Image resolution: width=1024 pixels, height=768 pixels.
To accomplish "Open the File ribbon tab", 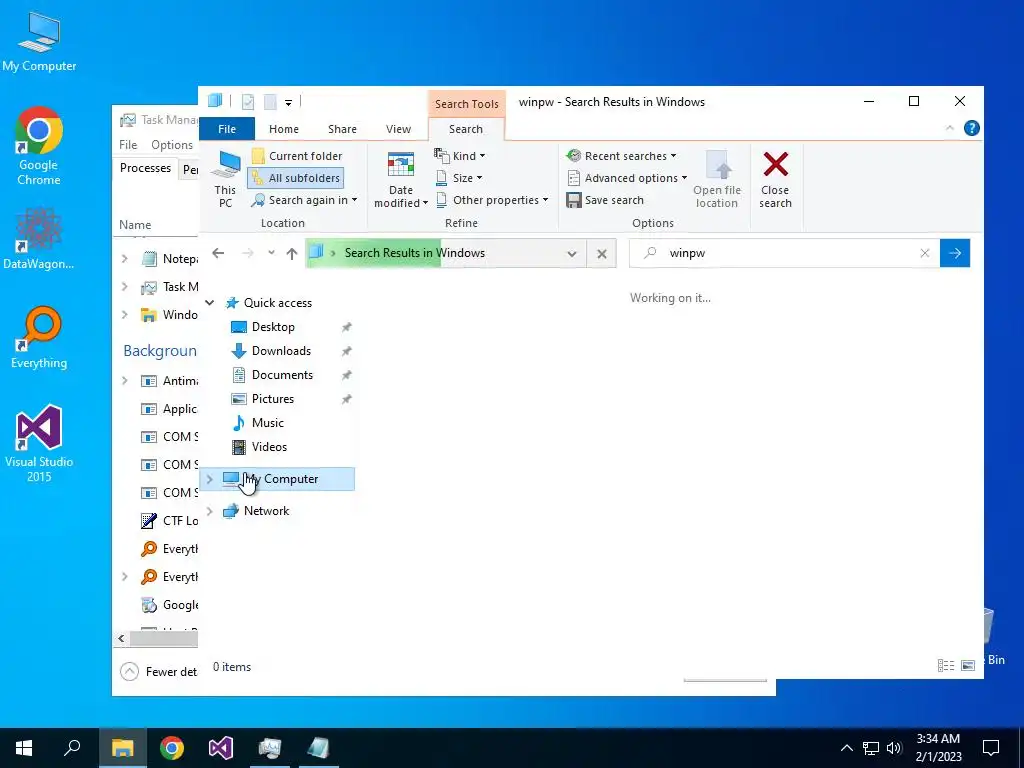I will (x=227, y=129).
